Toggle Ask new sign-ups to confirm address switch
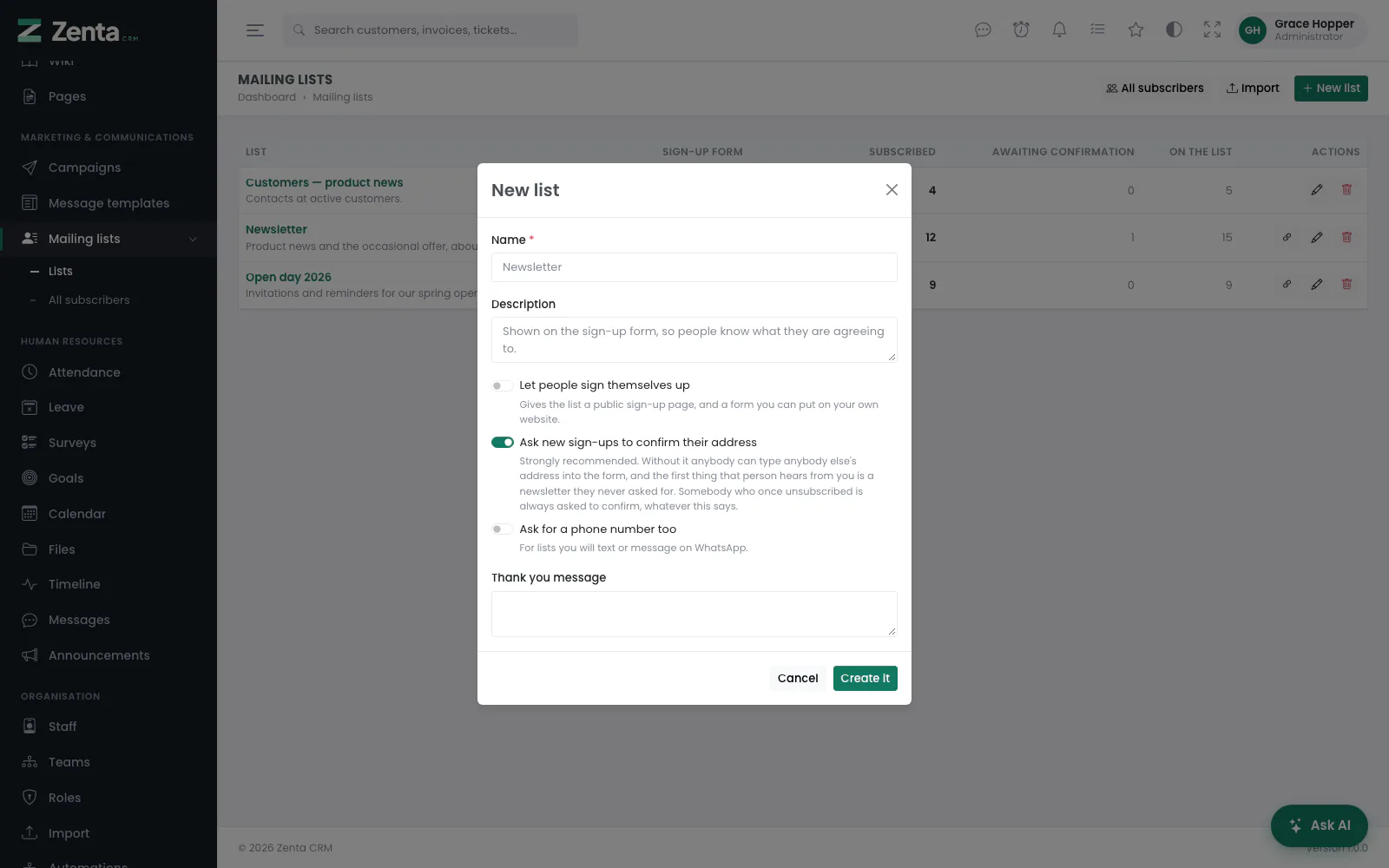The height and width of the screenshot is (868, 1389). coord(502,443)
